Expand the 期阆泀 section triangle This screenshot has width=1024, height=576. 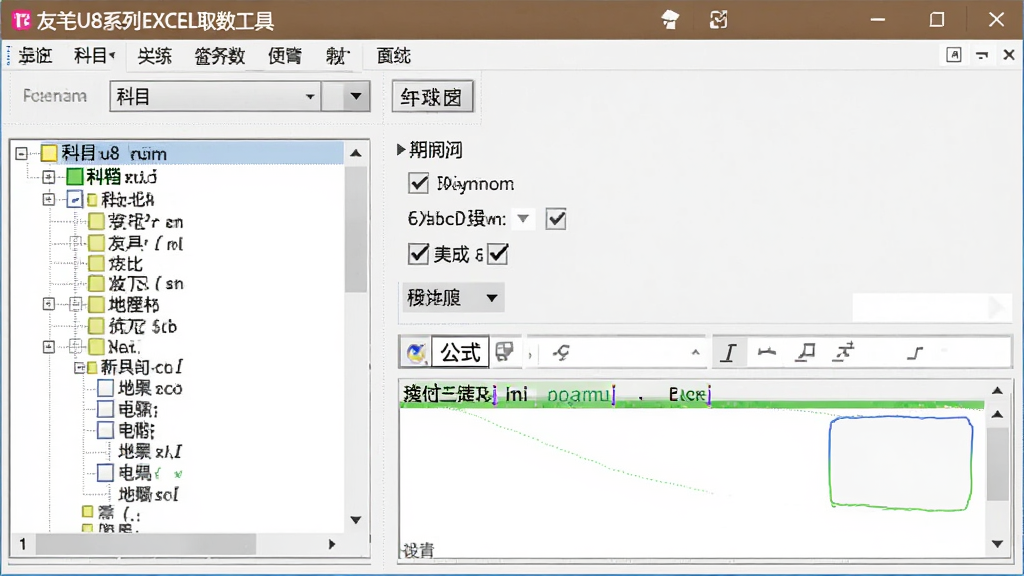[401, 150]
